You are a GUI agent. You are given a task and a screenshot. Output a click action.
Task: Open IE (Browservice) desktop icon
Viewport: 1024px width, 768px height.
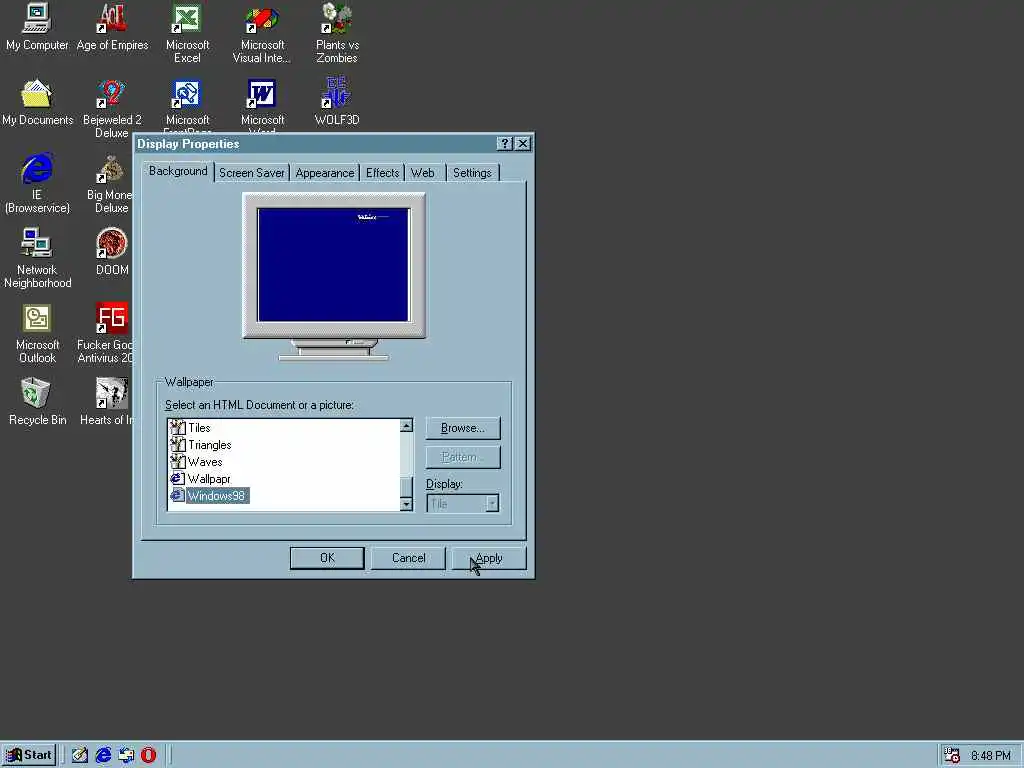tap(37, 183)
